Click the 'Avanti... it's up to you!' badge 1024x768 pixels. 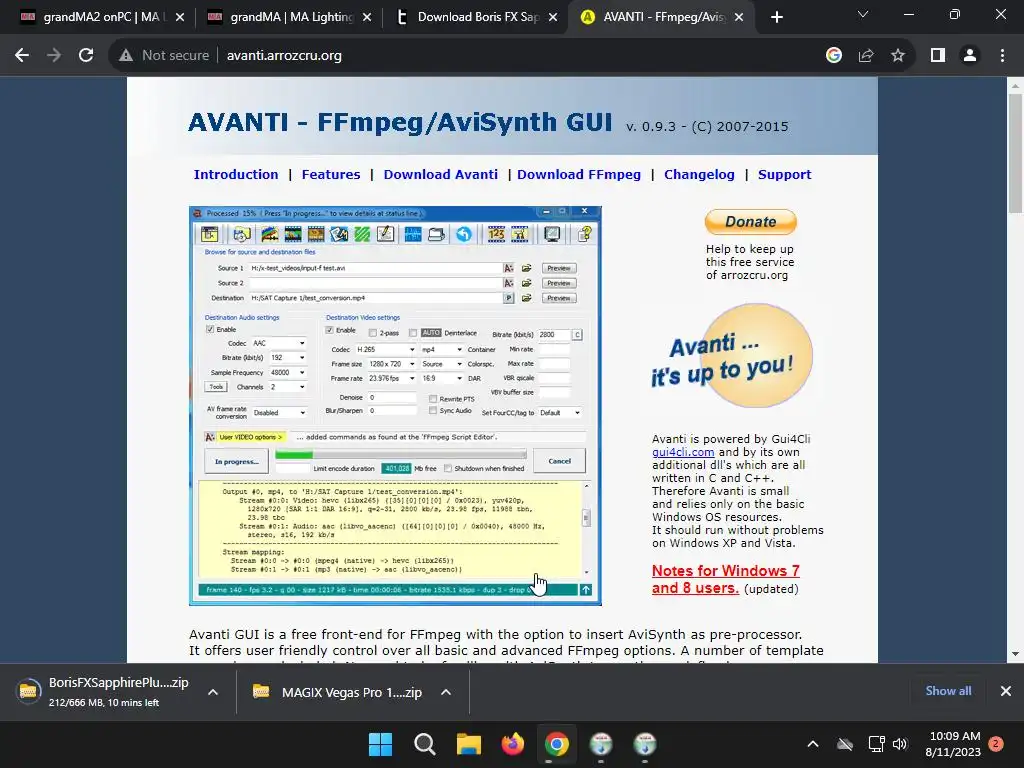tap(731, 356)
